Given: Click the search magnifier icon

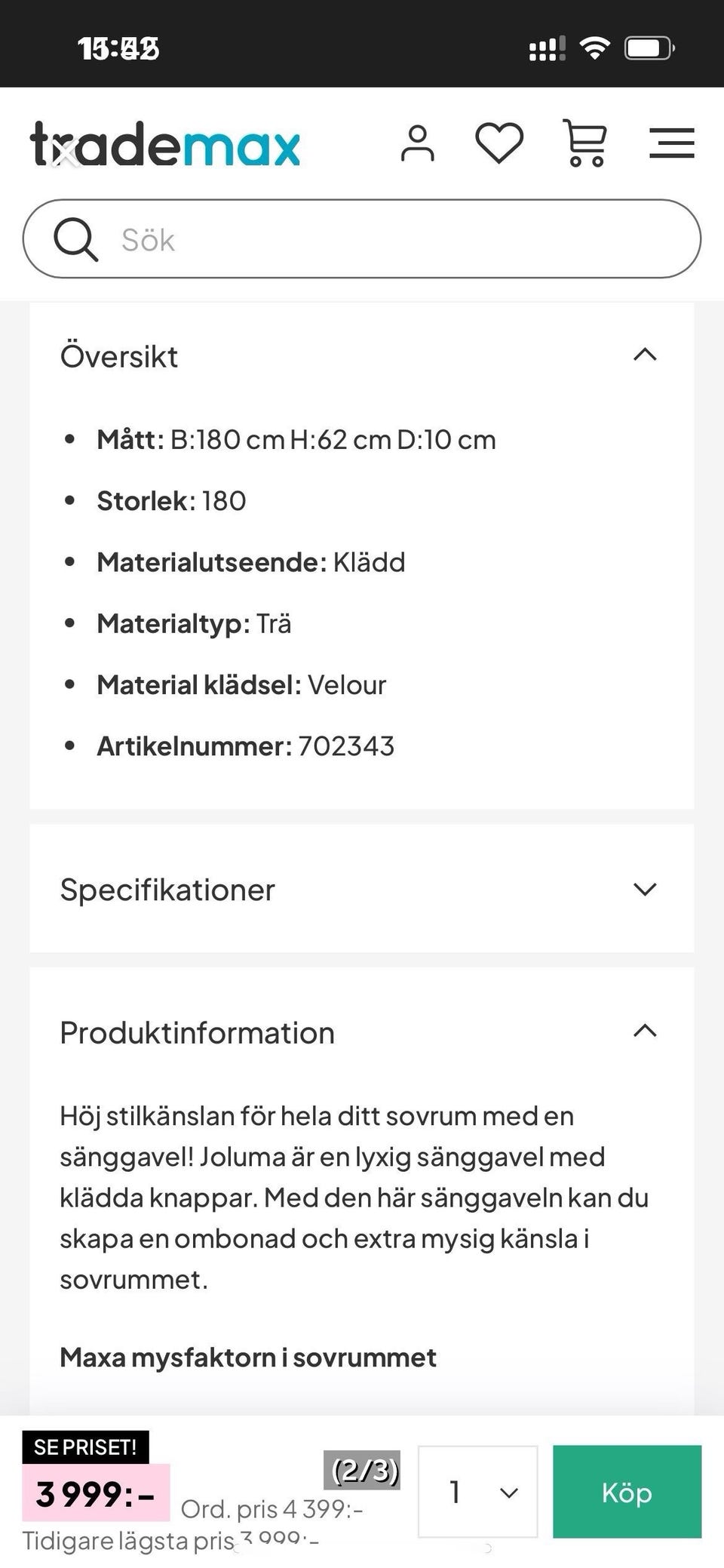Looking at the screenshot, I should [x=75, y=239].
